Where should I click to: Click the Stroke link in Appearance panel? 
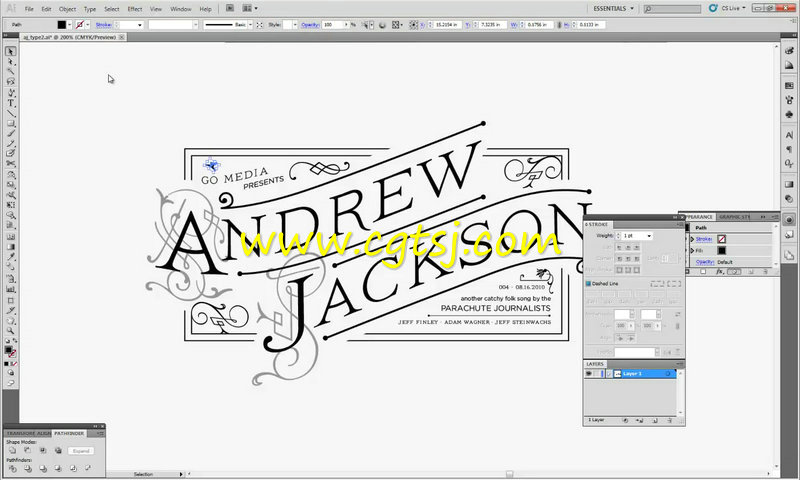coord(704,239)
